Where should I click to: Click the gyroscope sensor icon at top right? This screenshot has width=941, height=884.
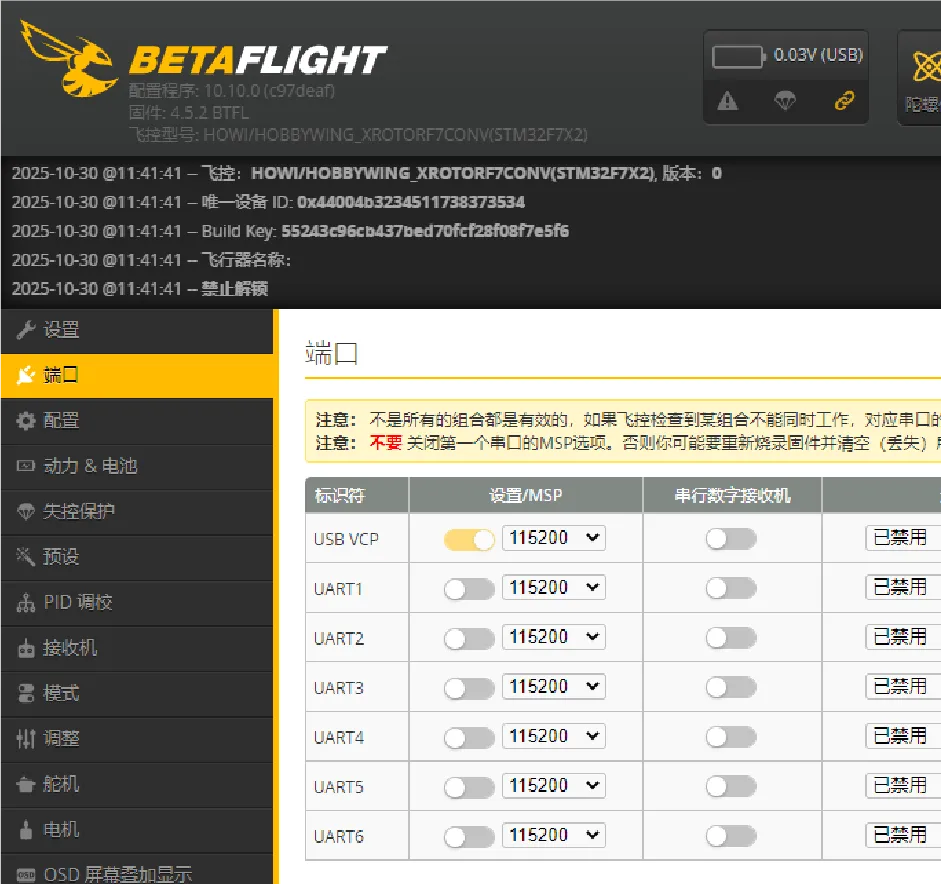923,67
